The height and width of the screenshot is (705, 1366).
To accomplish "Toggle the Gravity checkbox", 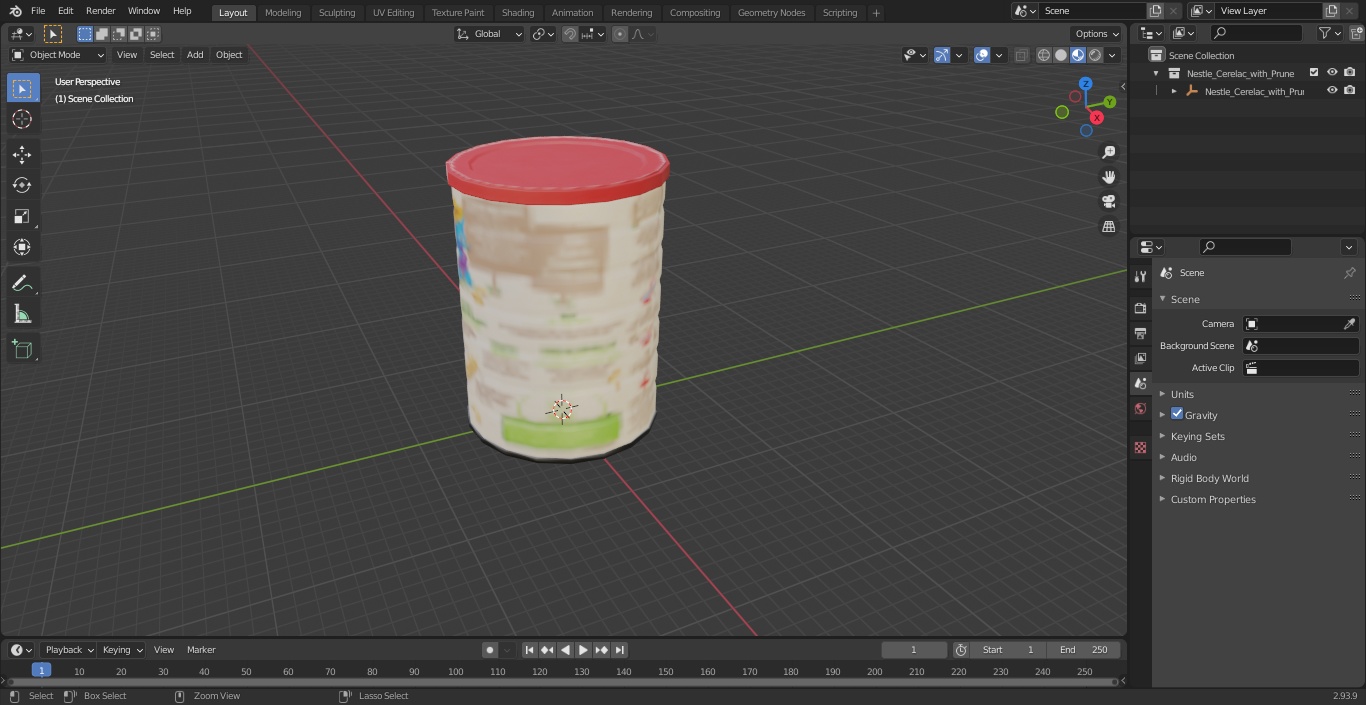I will 1177,414.
